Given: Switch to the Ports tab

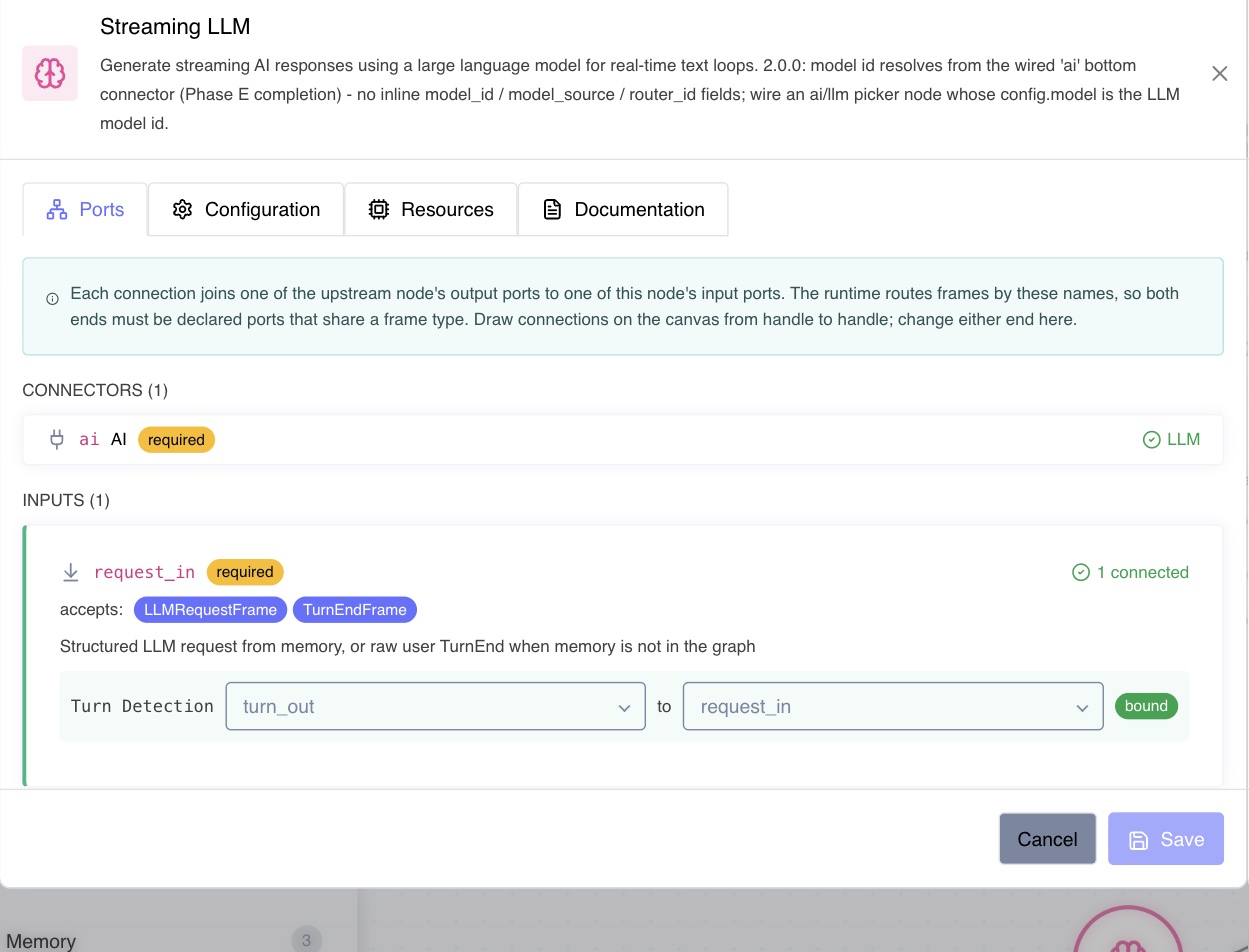Looking at the screenshot, I should 85,209.
